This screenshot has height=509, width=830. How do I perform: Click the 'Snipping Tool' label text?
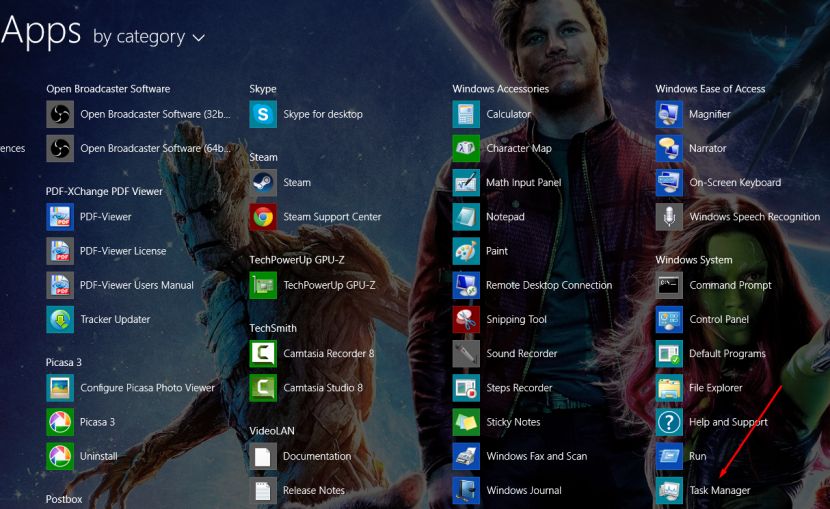[516, 320]
